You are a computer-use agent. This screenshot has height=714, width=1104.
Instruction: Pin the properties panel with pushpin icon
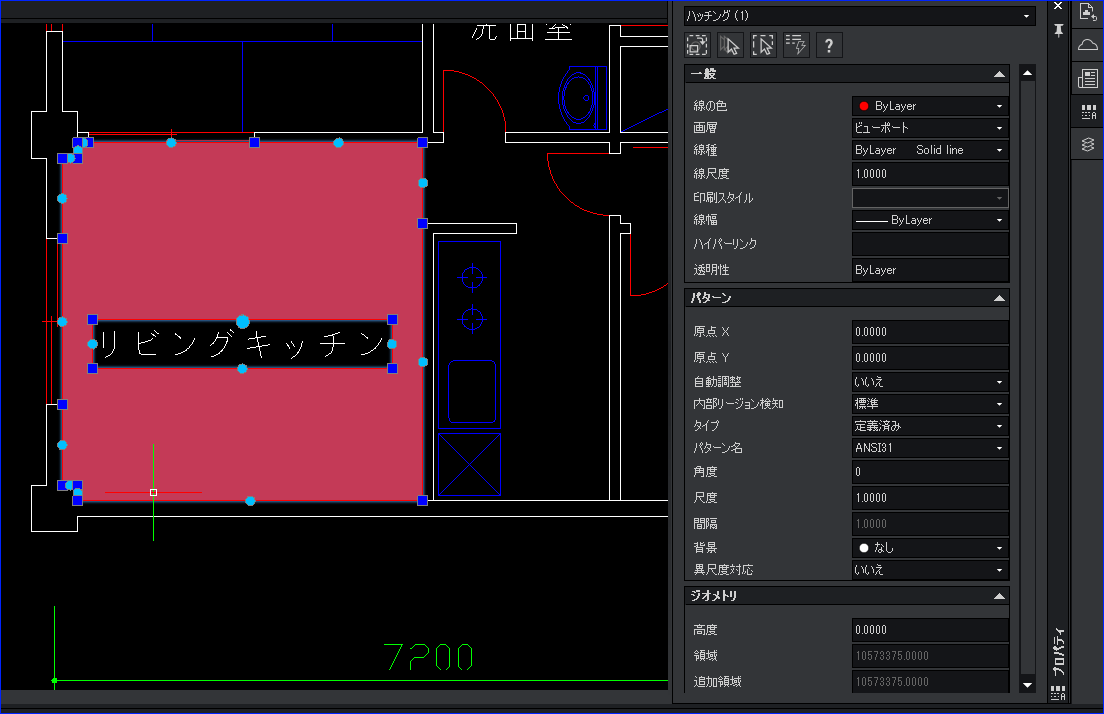(1058, 30)
